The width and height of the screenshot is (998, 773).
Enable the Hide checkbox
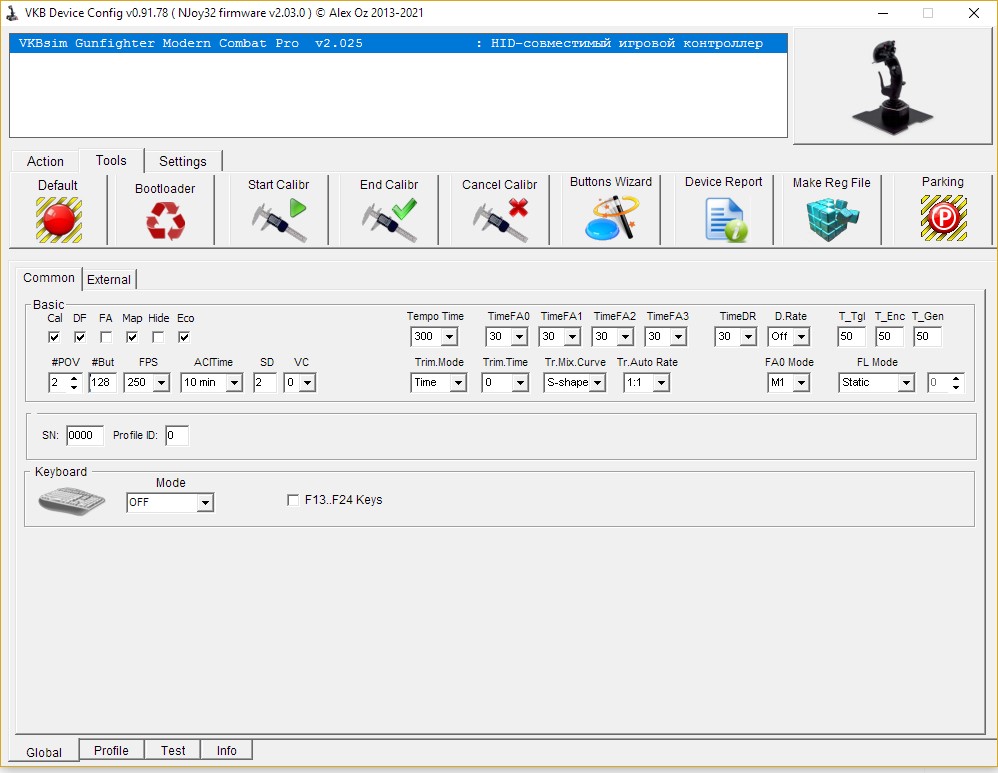(x=158, y=337)
